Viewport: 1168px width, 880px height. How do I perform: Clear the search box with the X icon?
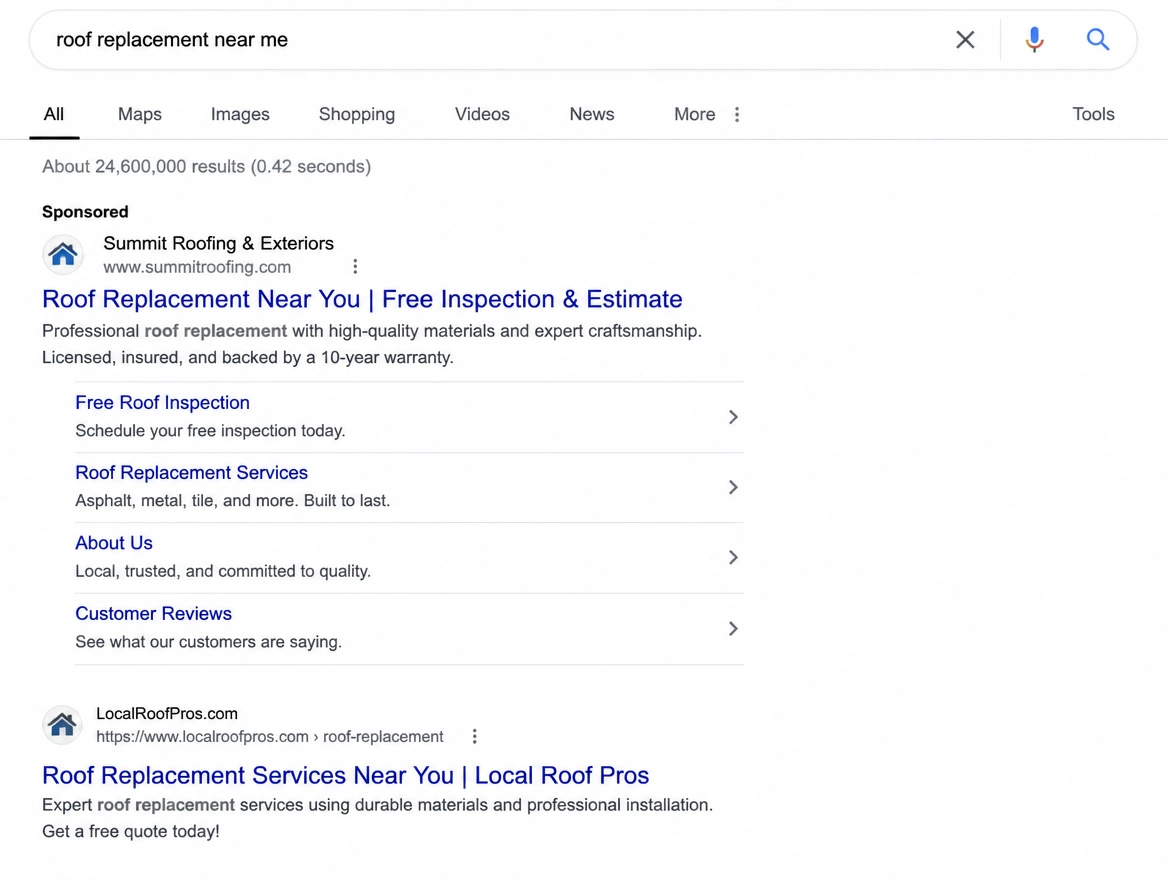pyautogui.click(x=965, y=39)
